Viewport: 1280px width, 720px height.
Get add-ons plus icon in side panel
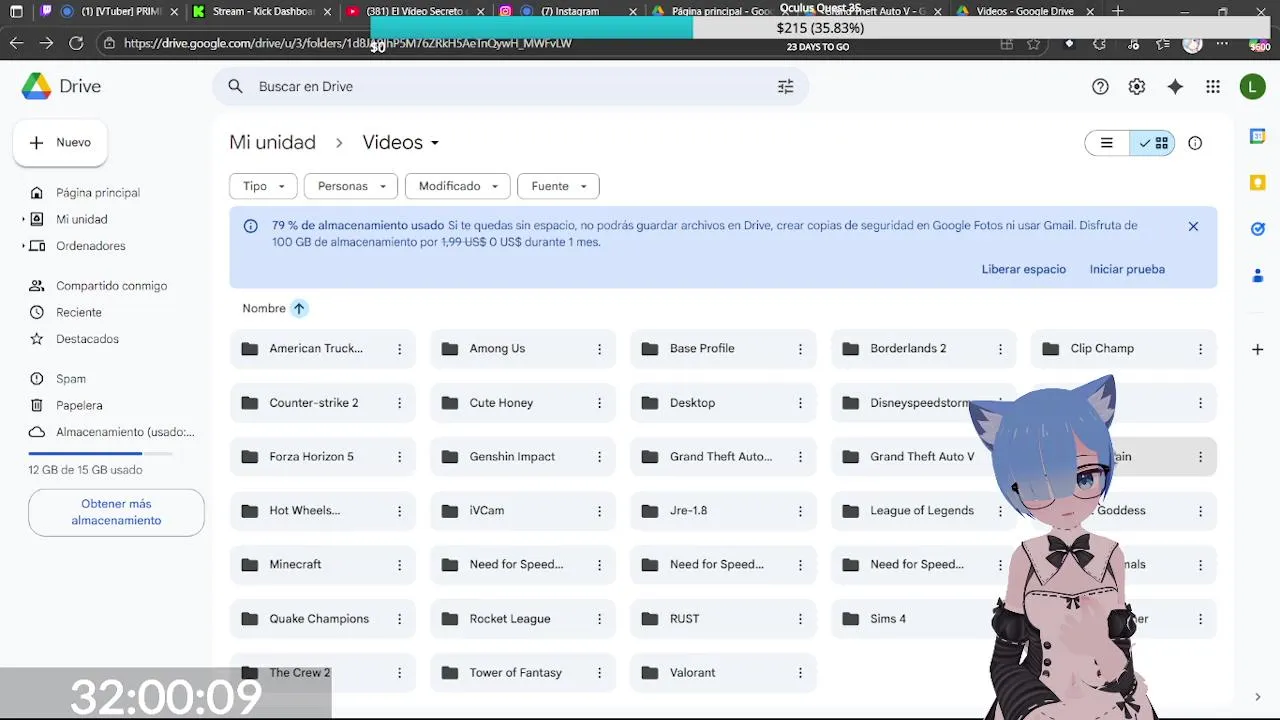pos(1258,349)
